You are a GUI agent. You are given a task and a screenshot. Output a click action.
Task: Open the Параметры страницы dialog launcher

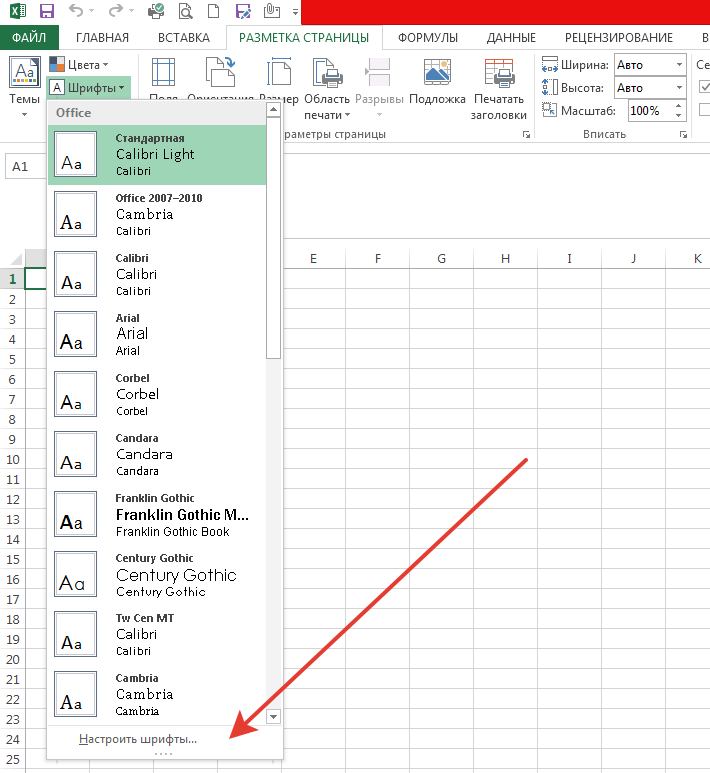(x=527, y=135)
